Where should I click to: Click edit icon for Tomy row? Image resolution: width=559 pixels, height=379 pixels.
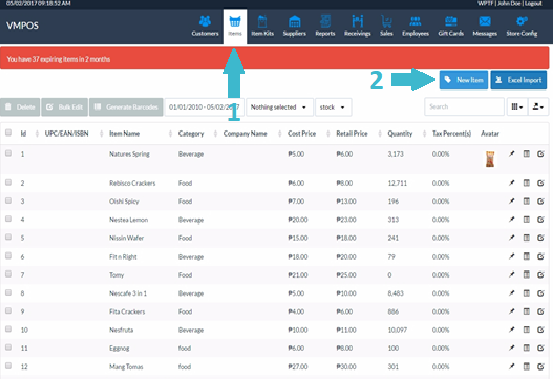pos(541,275)
